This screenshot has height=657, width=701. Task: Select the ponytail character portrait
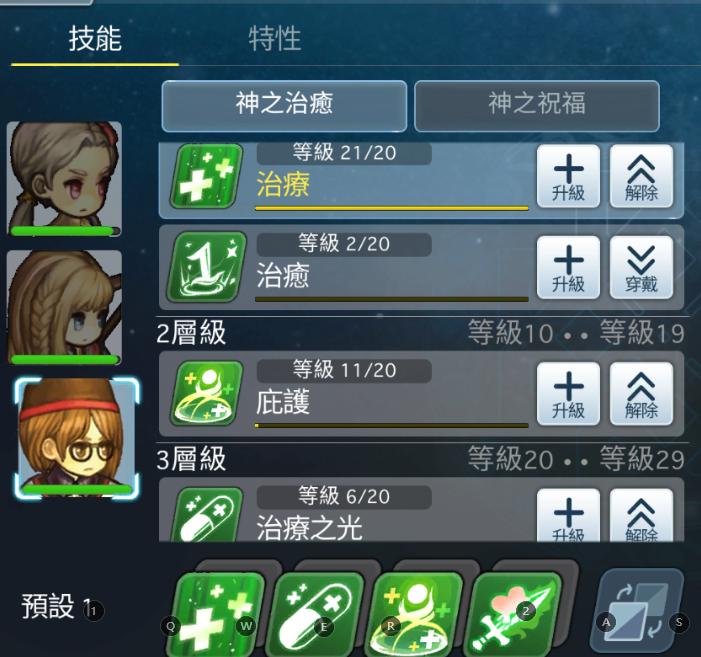(x=64, y=179)
